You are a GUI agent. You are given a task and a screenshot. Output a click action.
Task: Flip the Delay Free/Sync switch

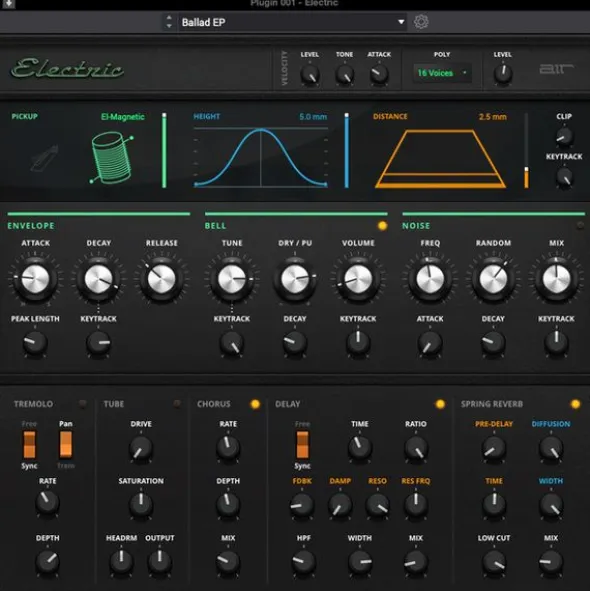pos(302,445)
